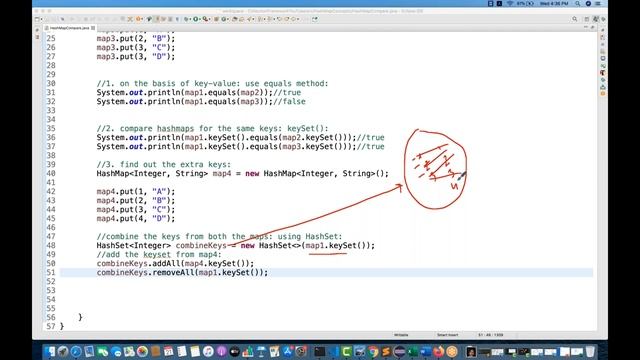
Task: Launch Safari from the Dock
Action: (76, 351)
